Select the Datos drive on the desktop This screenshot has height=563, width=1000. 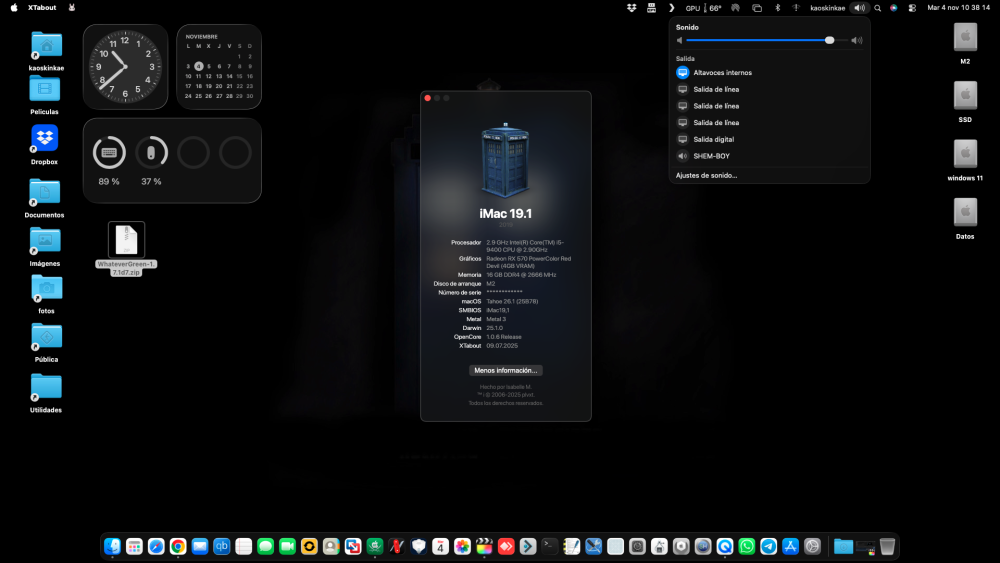click(965, 212)
